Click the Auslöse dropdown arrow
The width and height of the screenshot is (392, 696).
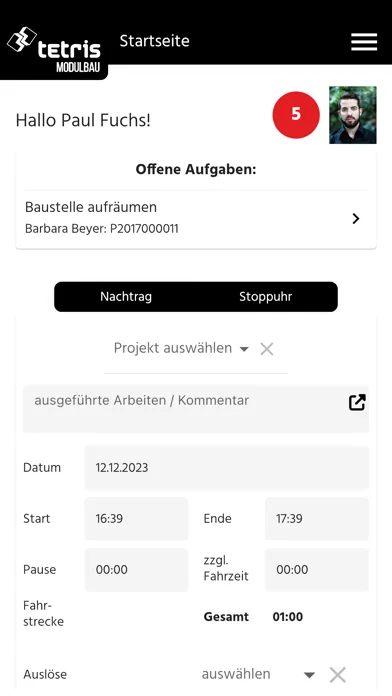309,675
